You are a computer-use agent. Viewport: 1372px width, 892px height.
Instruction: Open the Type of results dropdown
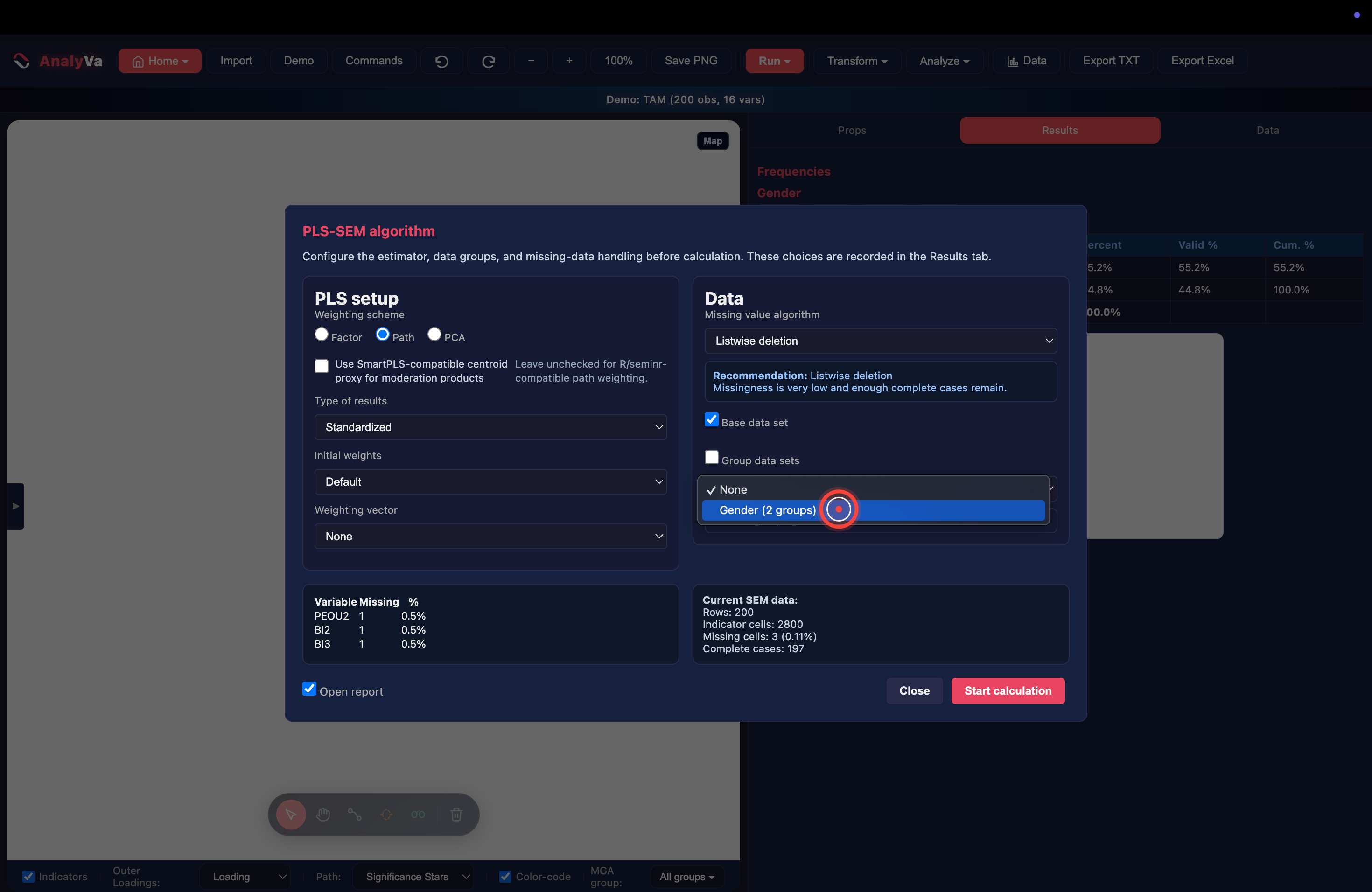(x=490, y=427)
